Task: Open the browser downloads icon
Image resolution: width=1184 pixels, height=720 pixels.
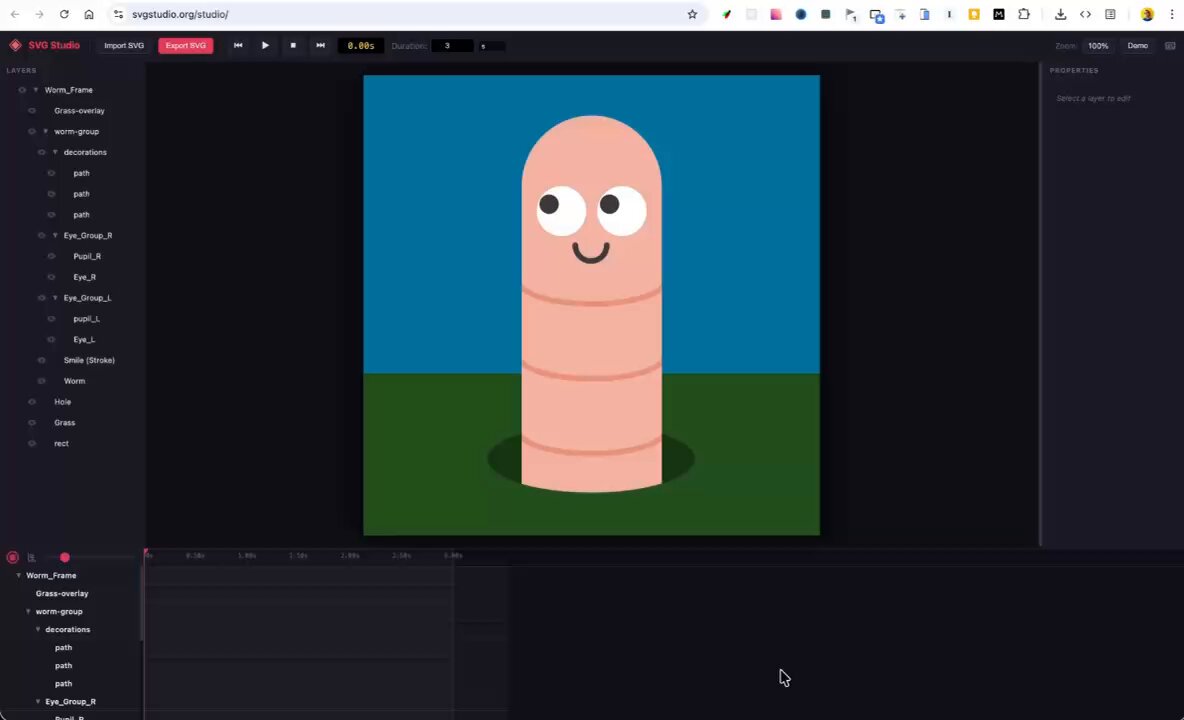Action: click(x=1060, y=14)
